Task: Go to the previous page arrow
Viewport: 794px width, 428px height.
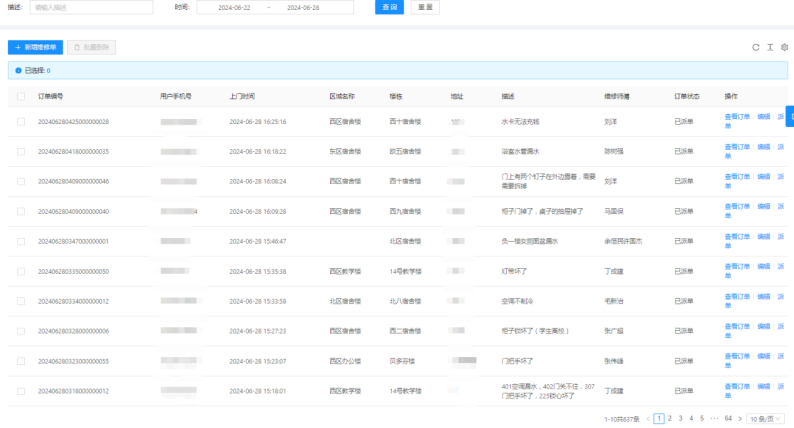Action: (x=647, y=418)
